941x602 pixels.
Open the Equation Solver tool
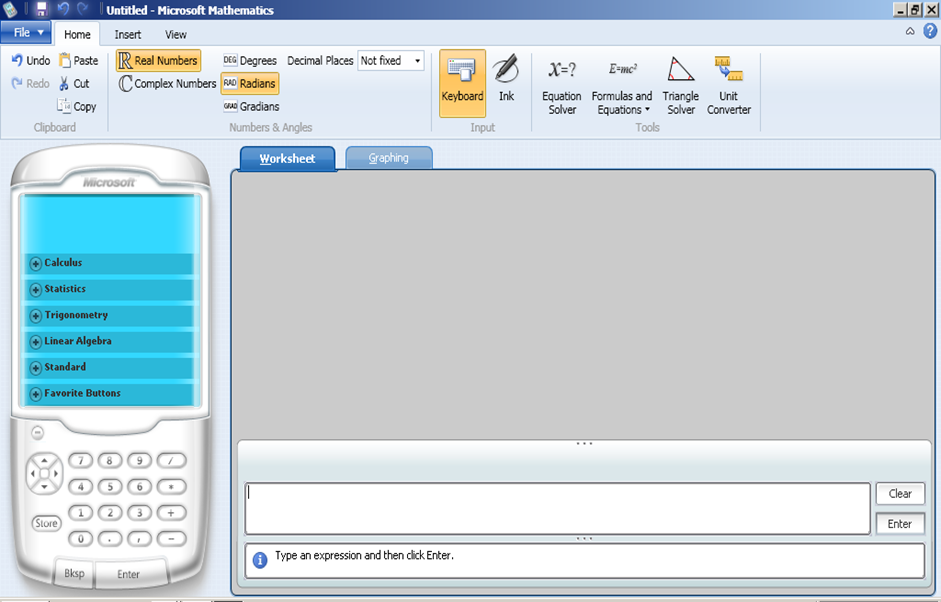click(562, 85)
